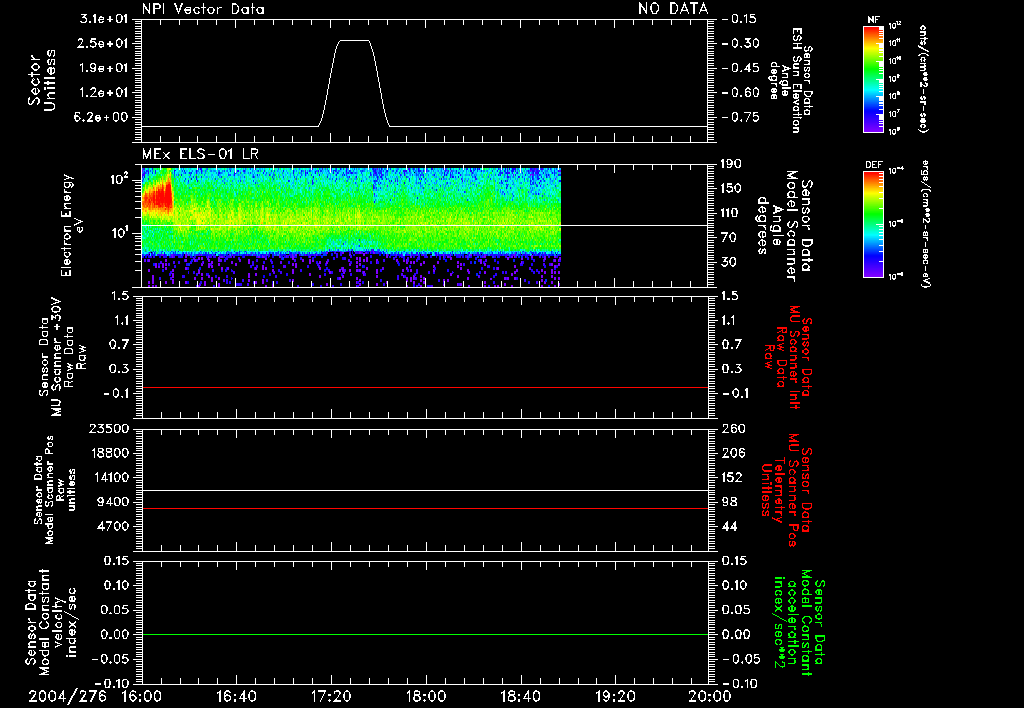The height and width of the screenshot is (708, 1024).
Task: Click the "19:20" time axis label
Action: [615, 697]
